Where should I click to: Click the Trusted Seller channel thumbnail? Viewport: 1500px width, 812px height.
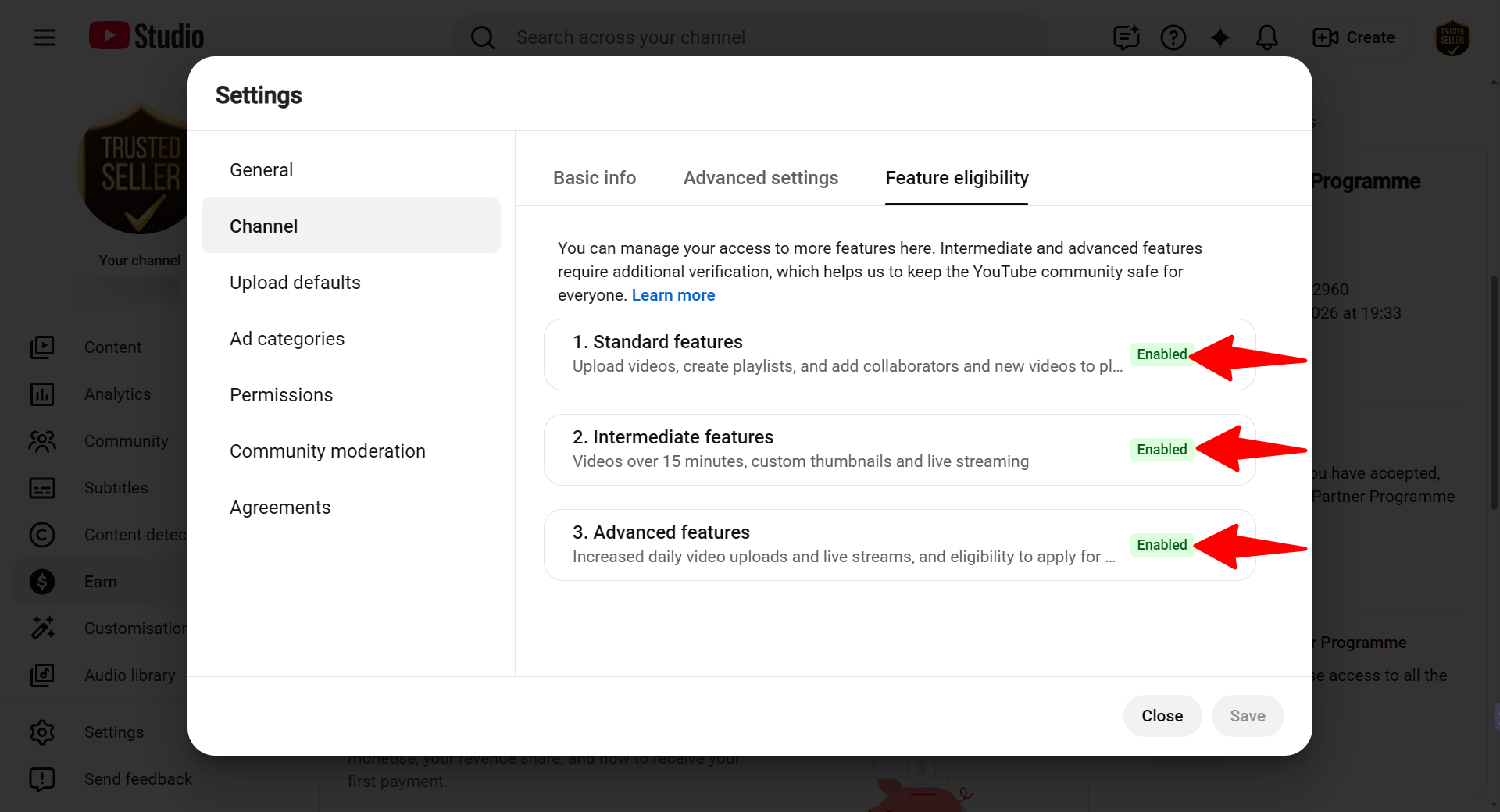coord(133,169)
